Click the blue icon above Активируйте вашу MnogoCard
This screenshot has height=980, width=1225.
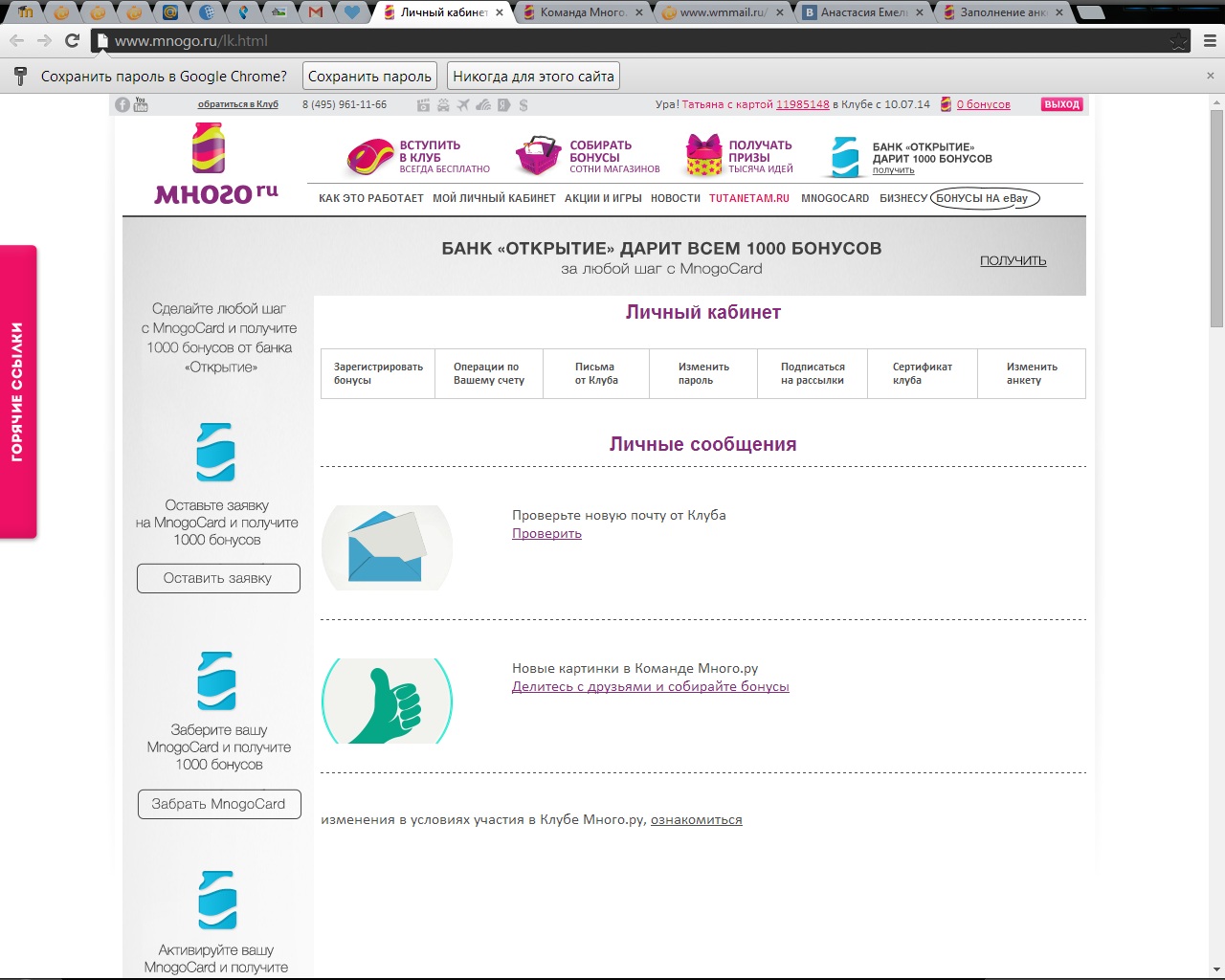(217, 900)
